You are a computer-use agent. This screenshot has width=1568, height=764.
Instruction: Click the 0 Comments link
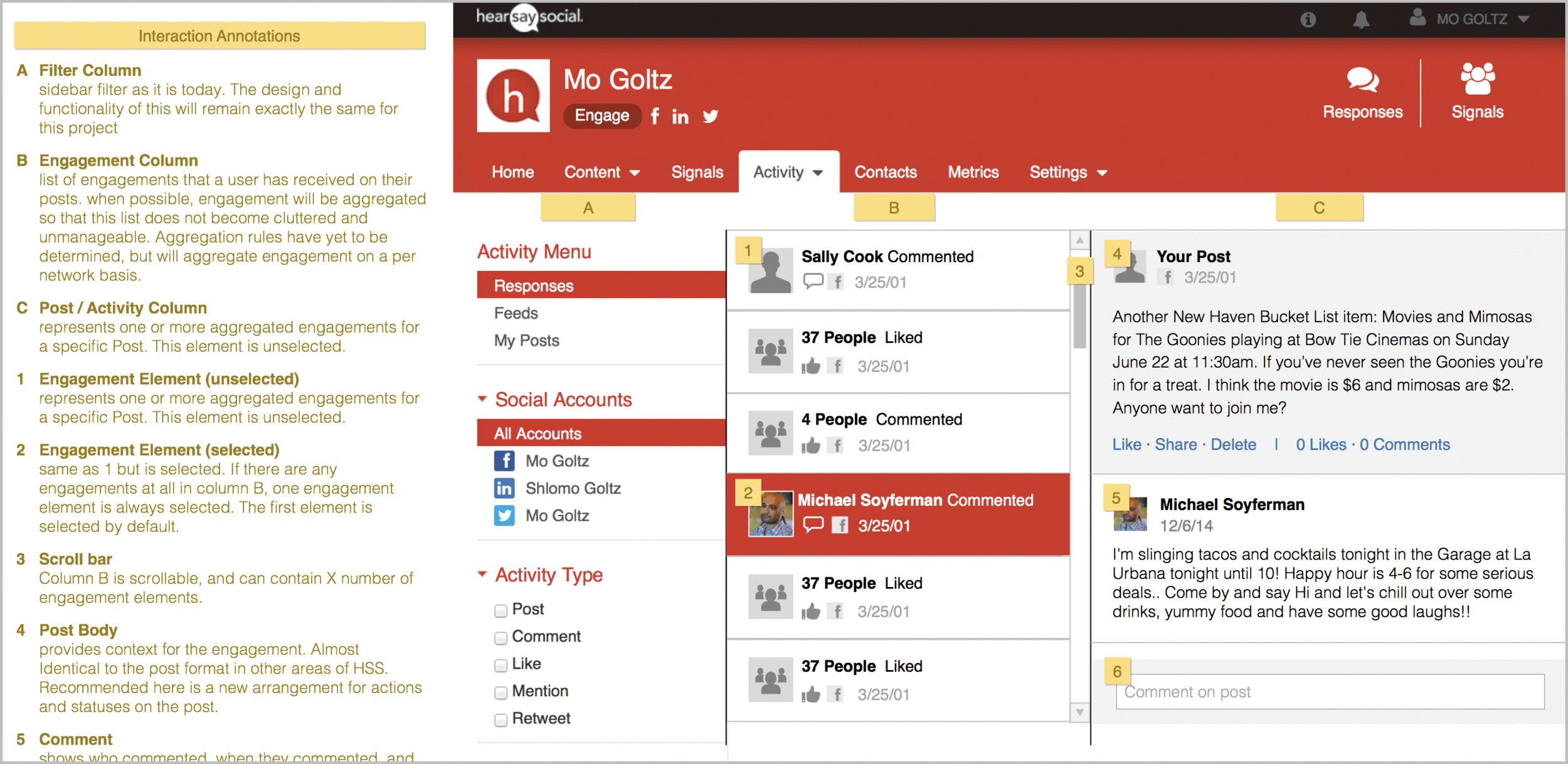point(1404,444)
